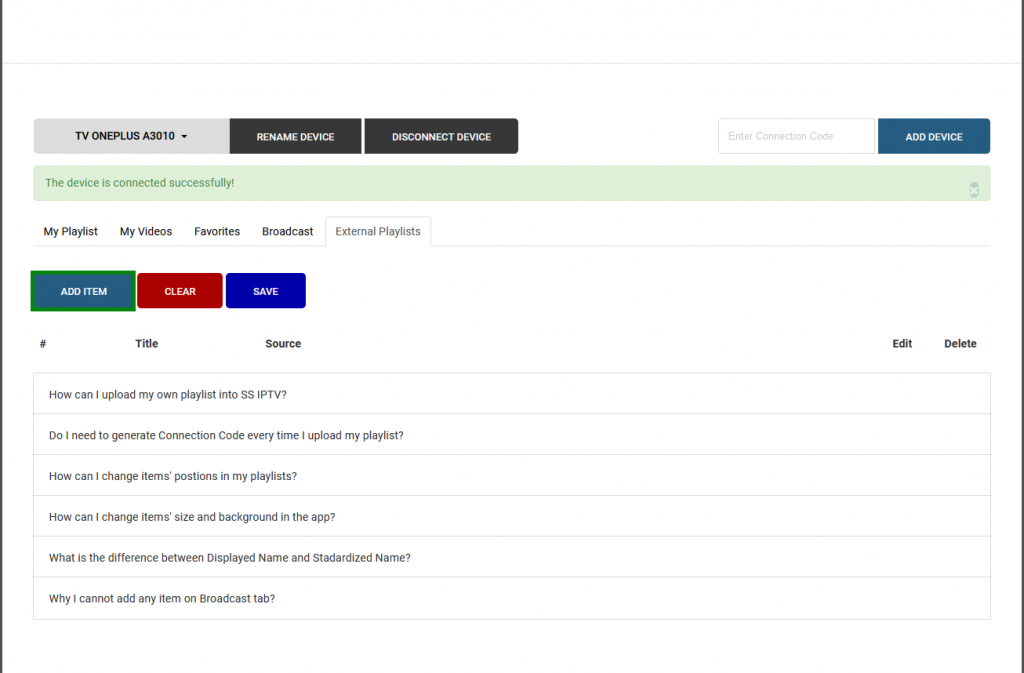Click the Rename Device button
This screenshot has height=673, width=1024.
[x=295, y=137]
